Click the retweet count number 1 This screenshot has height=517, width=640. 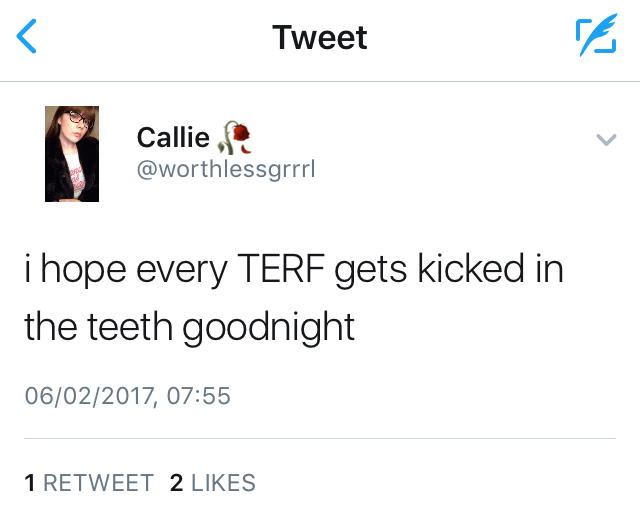30,483
